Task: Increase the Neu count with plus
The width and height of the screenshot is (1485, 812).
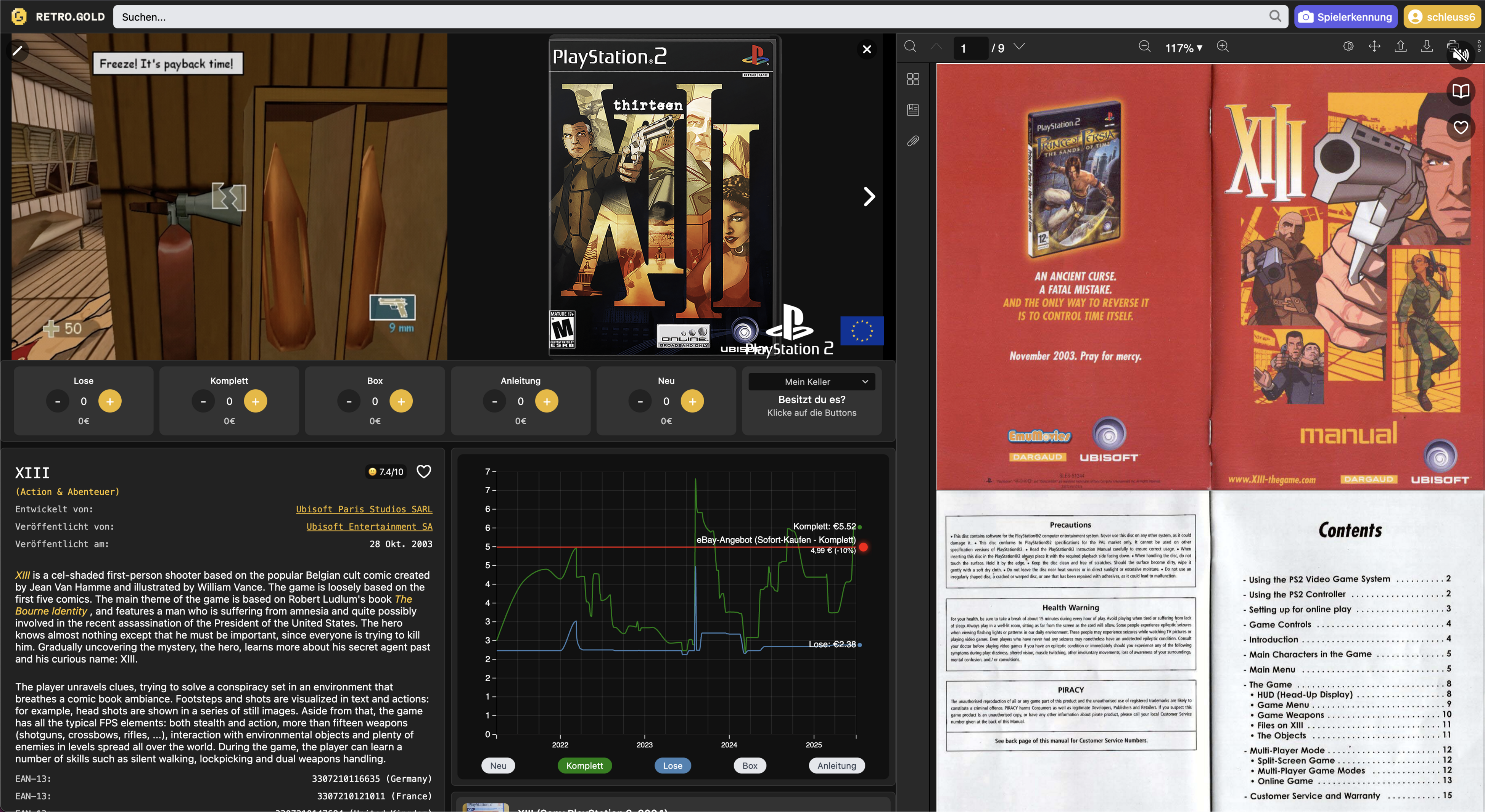Action: pos(692,401)
